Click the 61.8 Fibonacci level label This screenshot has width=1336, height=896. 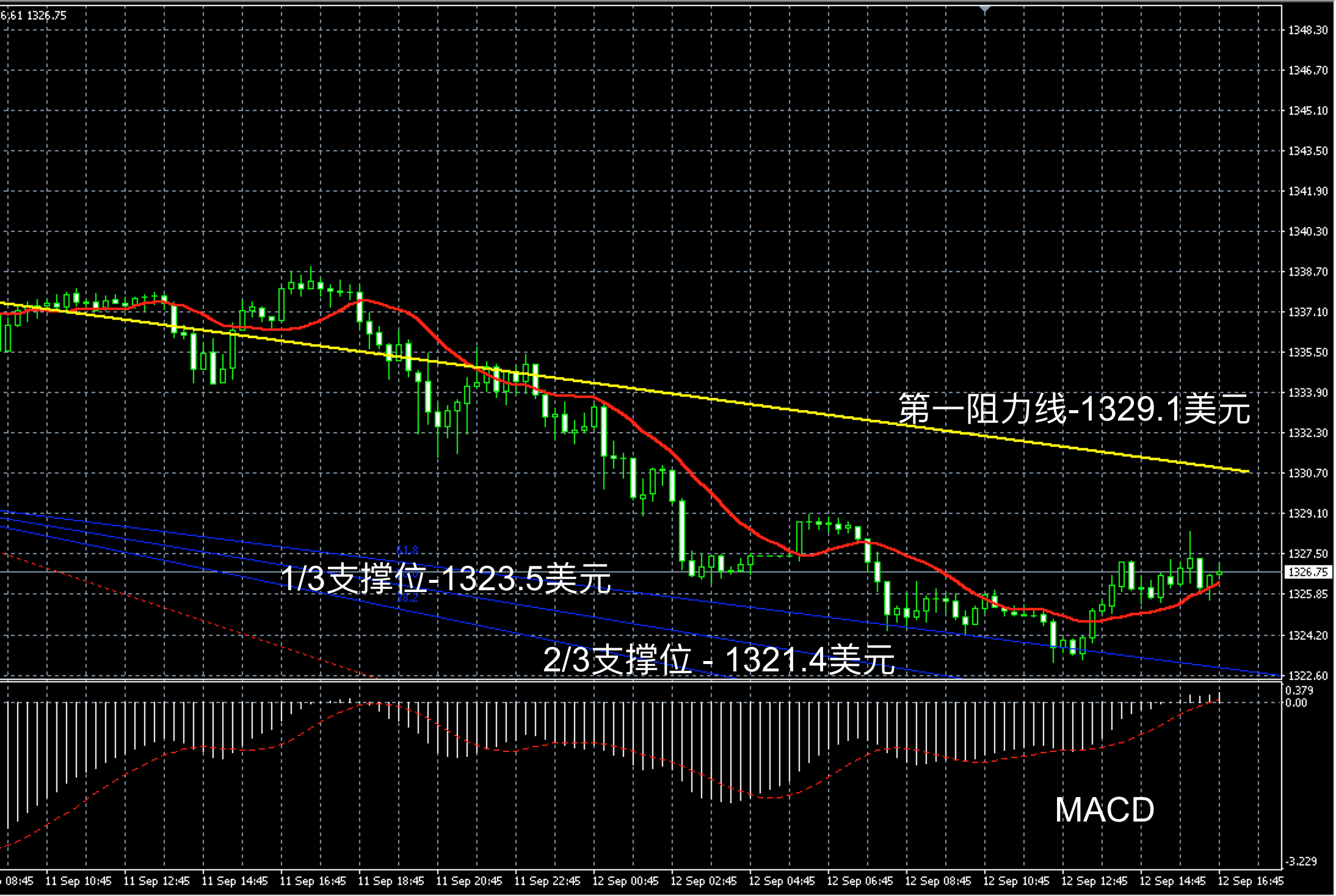[407, 550]
